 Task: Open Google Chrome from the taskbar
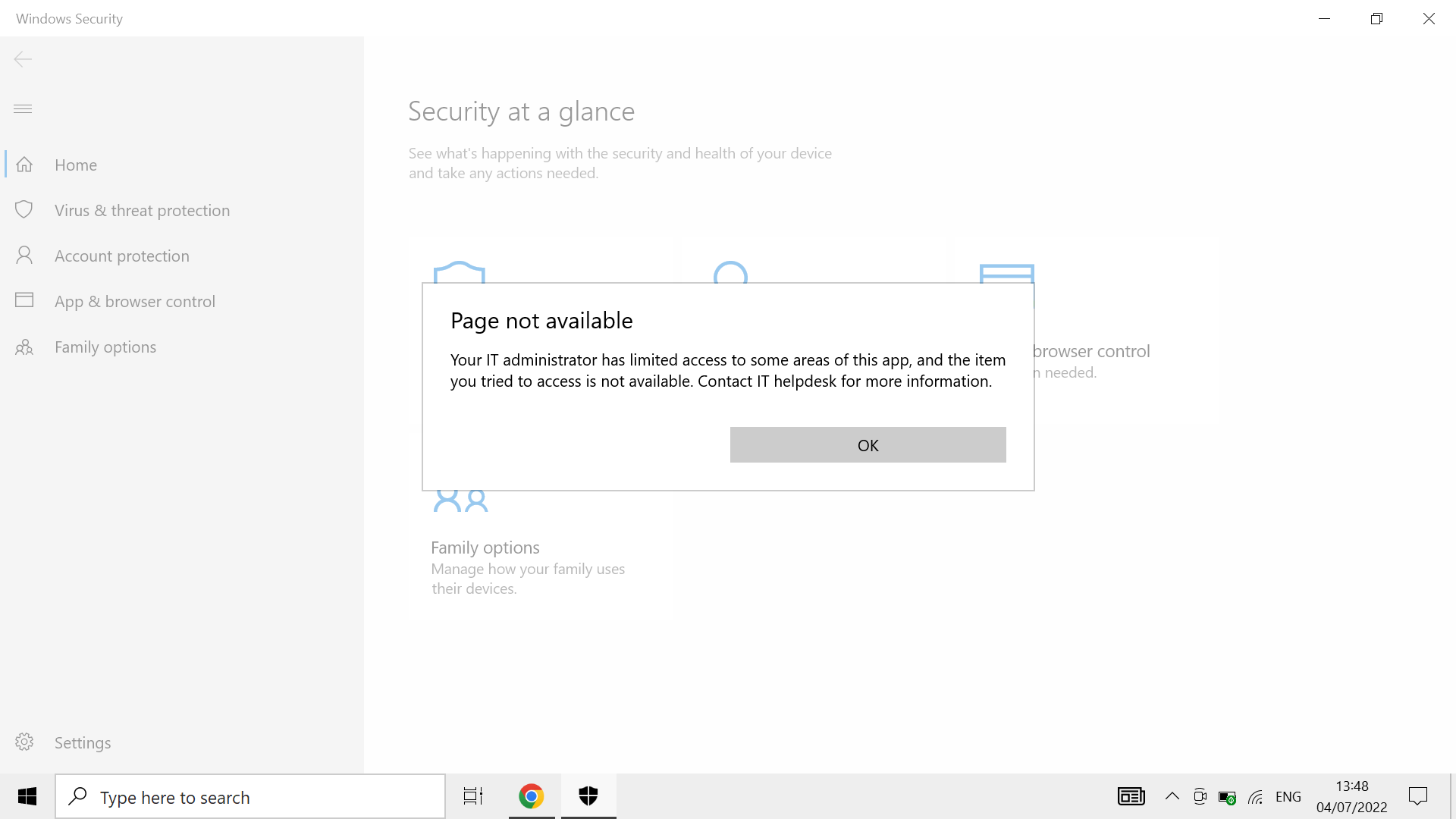pos(531,796)
